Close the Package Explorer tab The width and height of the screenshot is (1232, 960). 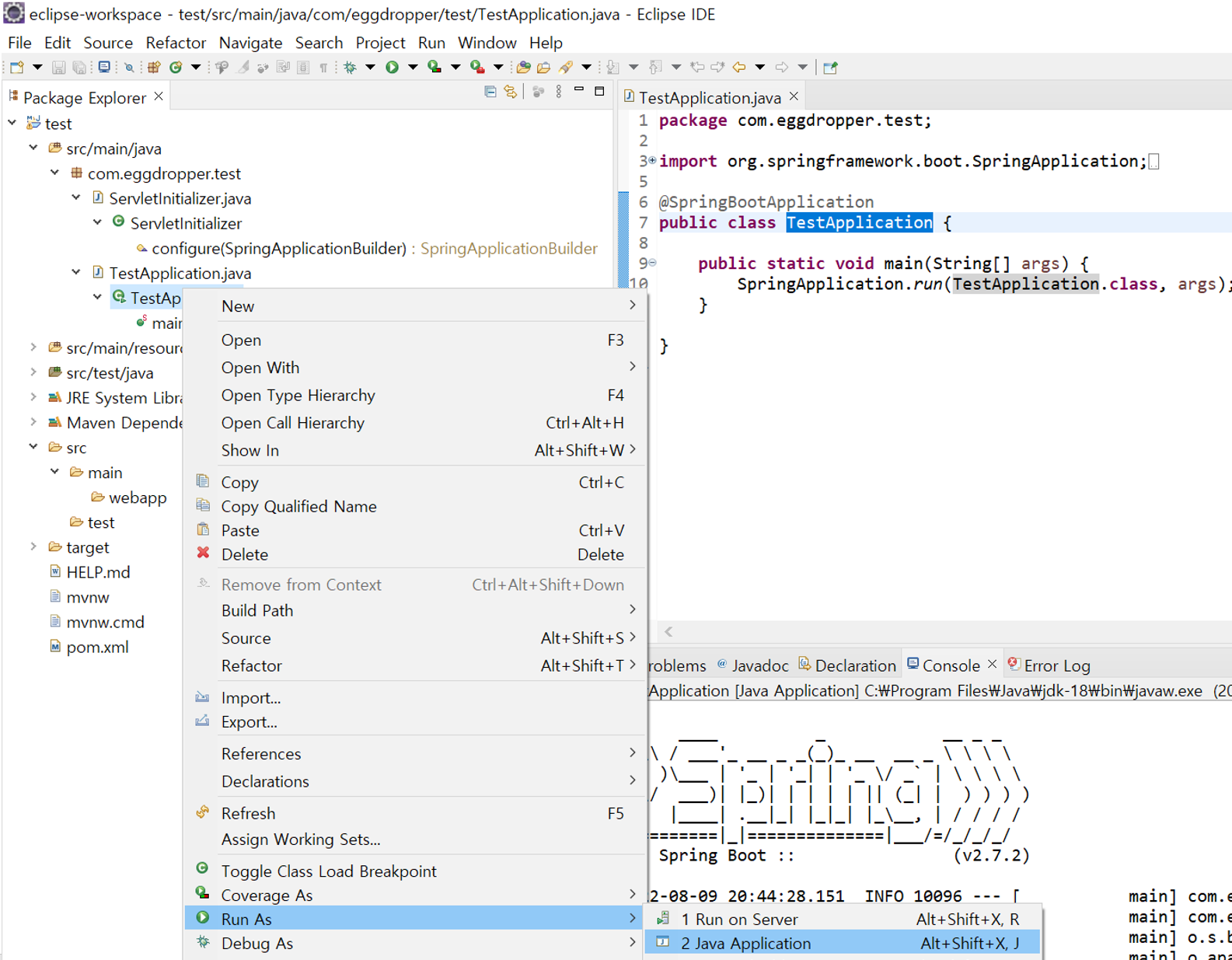(159, 96)
